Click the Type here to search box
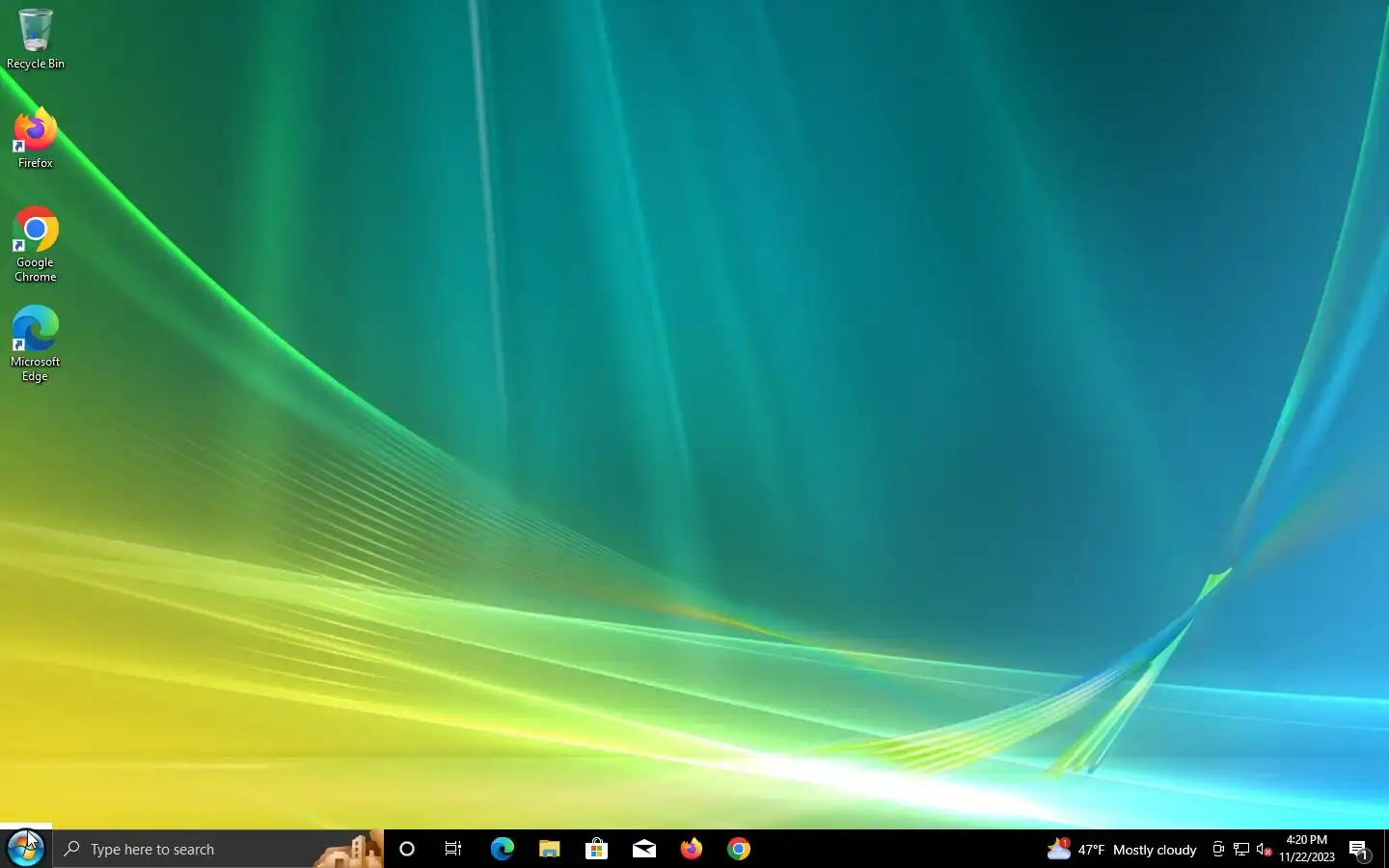Viewport: 1389px width, 868px height. (x=218, y=849)
